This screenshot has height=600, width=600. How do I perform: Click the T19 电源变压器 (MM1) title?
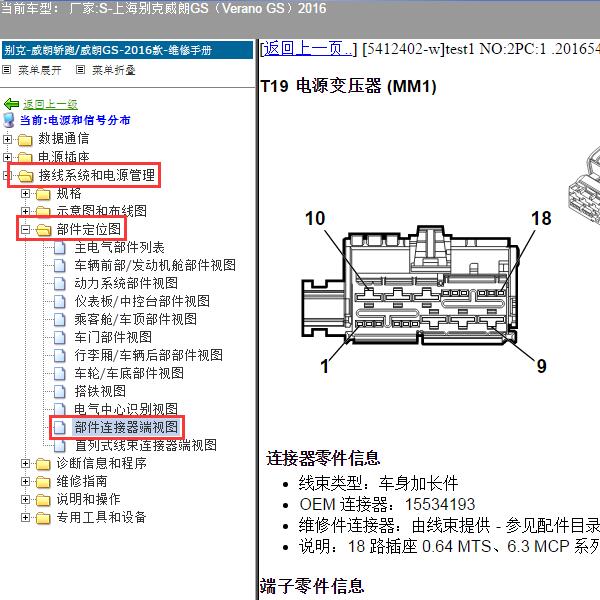[x=348, y=86]
